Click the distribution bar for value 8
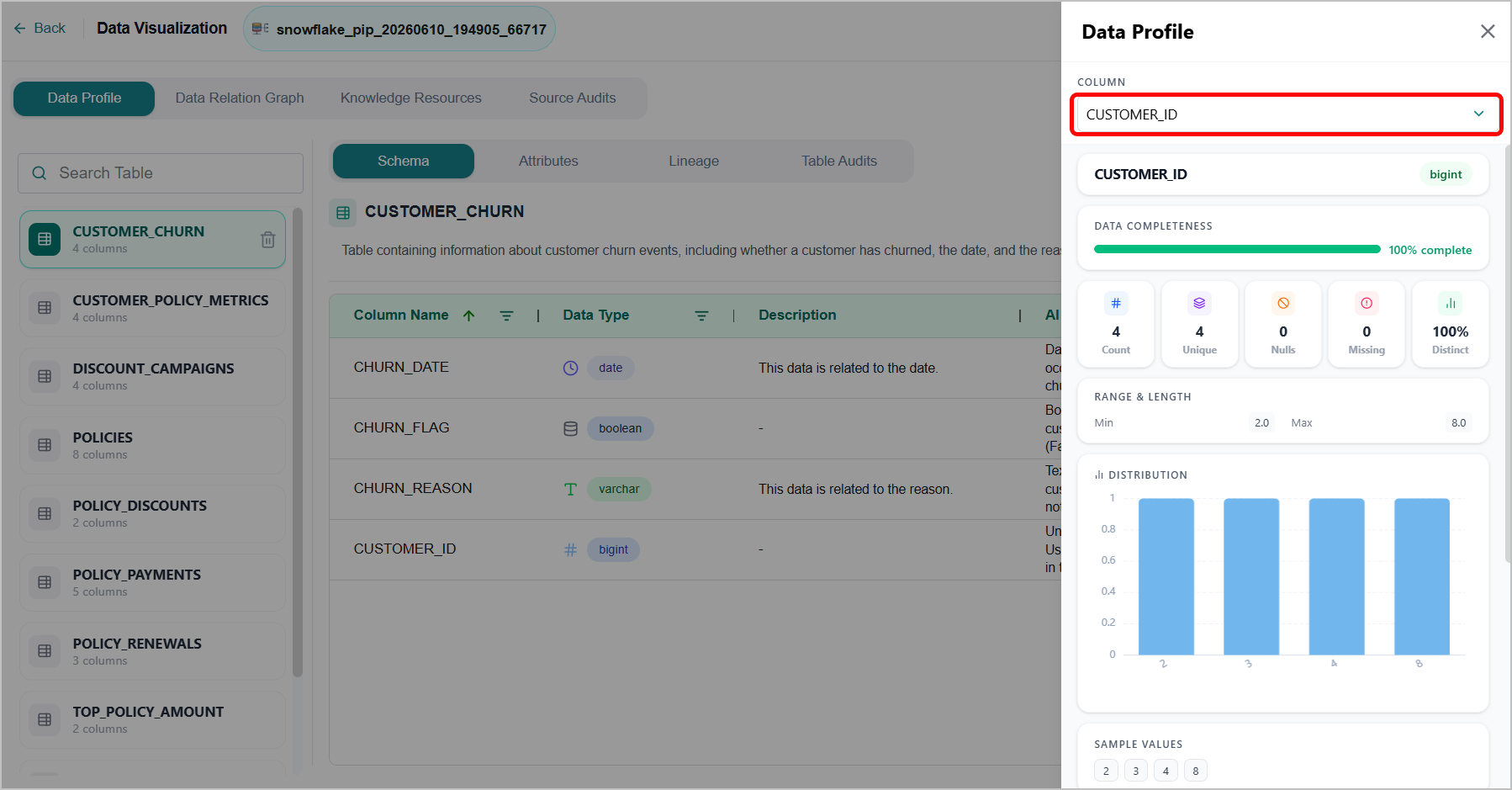 click(1422, 576)
